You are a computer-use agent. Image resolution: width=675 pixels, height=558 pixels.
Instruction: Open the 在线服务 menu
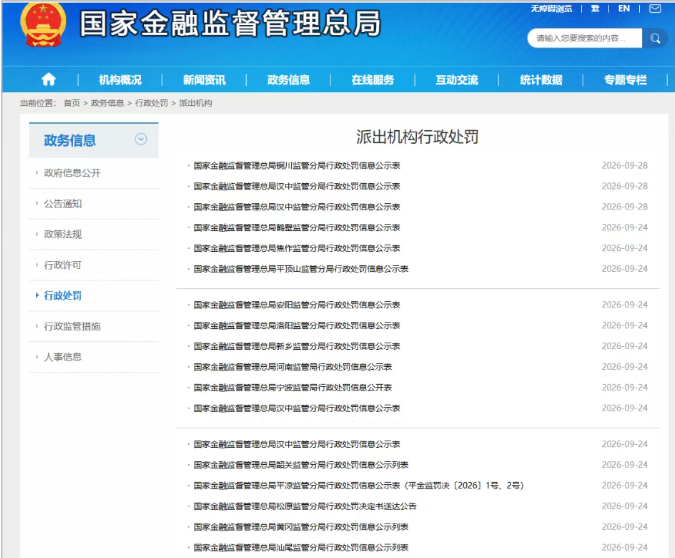coord(372,80)
